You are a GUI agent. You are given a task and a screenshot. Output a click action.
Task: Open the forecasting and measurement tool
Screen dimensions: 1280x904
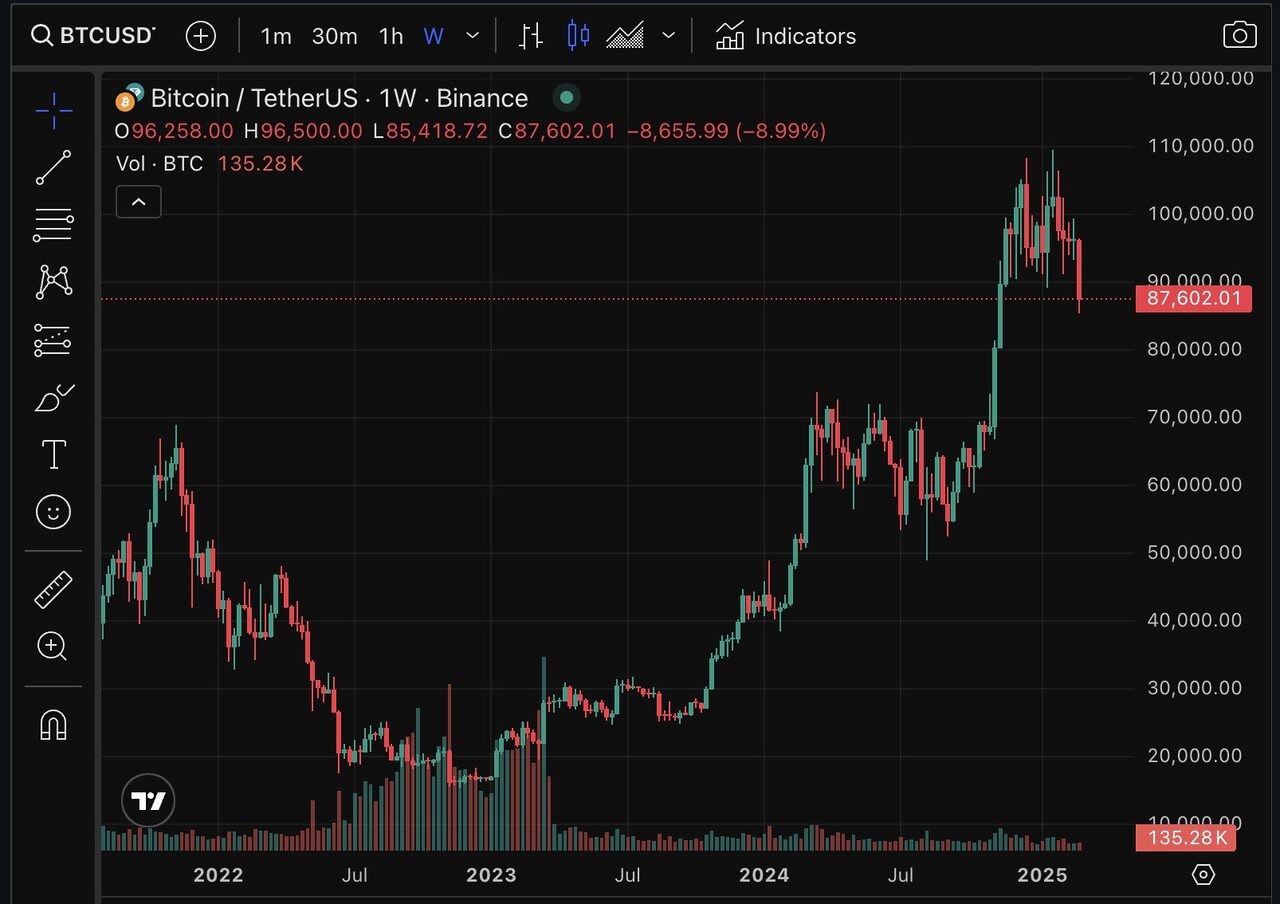[53, 340]
